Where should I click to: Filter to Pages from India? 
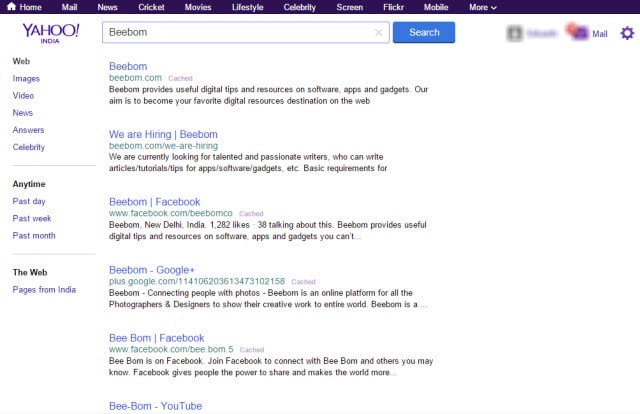point(44,289)
